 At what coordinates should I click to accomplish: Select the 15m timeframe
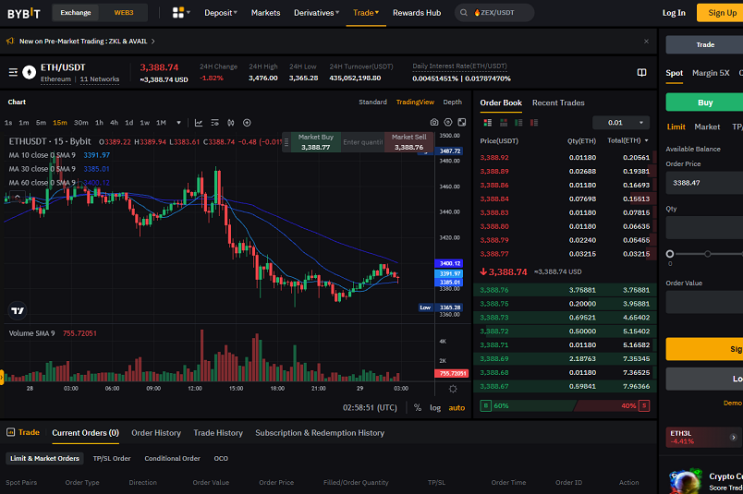(x=60, y=123)
